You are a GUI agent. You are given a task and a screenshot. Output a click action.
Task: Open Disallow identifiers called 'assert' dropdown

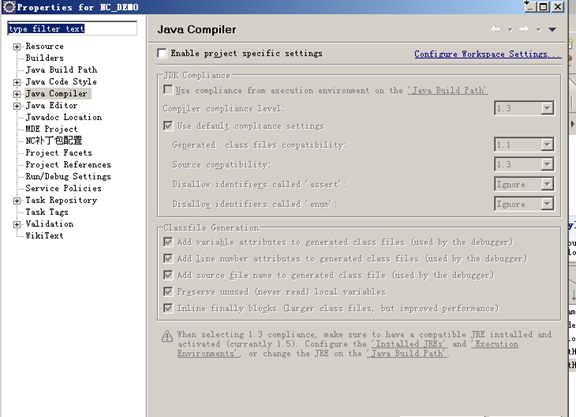click(x=524, y=184)
